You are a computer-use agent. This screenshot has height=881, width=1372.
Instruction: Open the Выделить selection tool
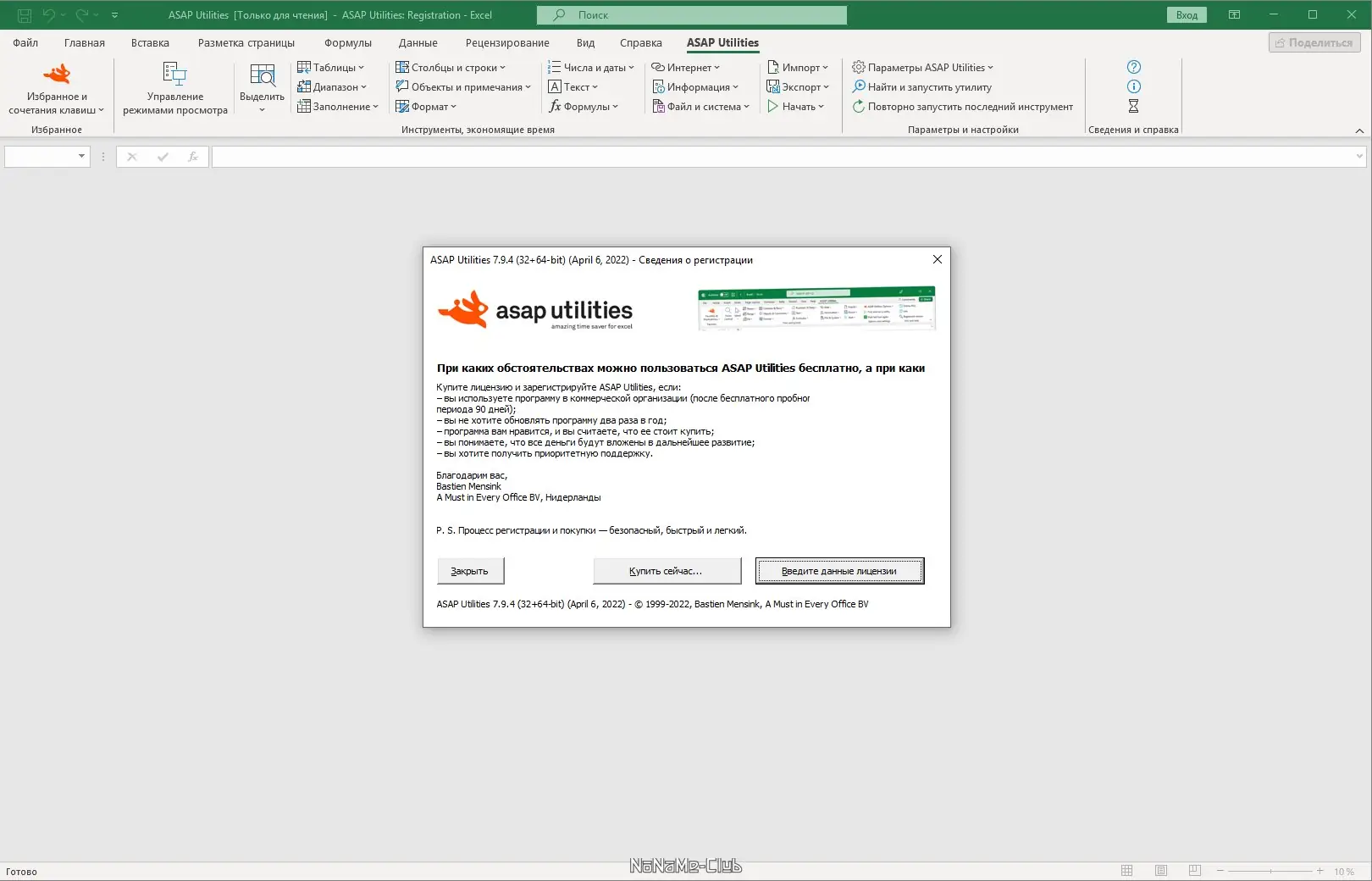(x=262, y=88)
